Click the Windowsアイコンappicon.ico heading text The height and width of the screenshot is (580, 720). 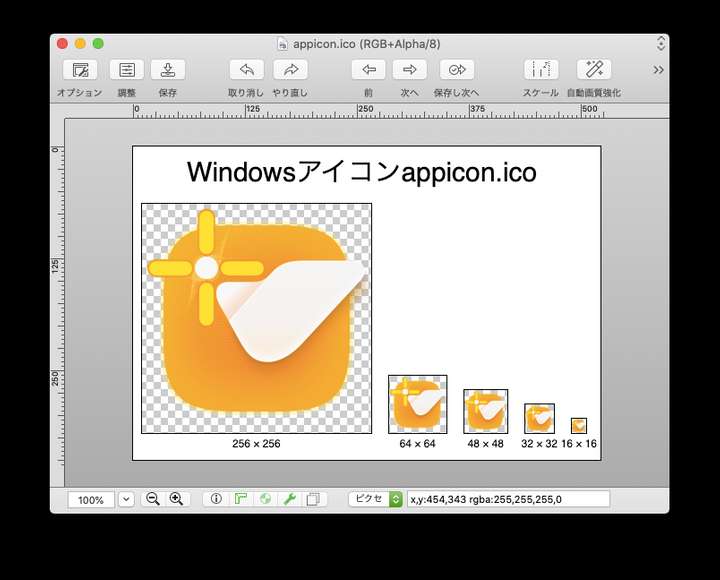pos(362,172)
